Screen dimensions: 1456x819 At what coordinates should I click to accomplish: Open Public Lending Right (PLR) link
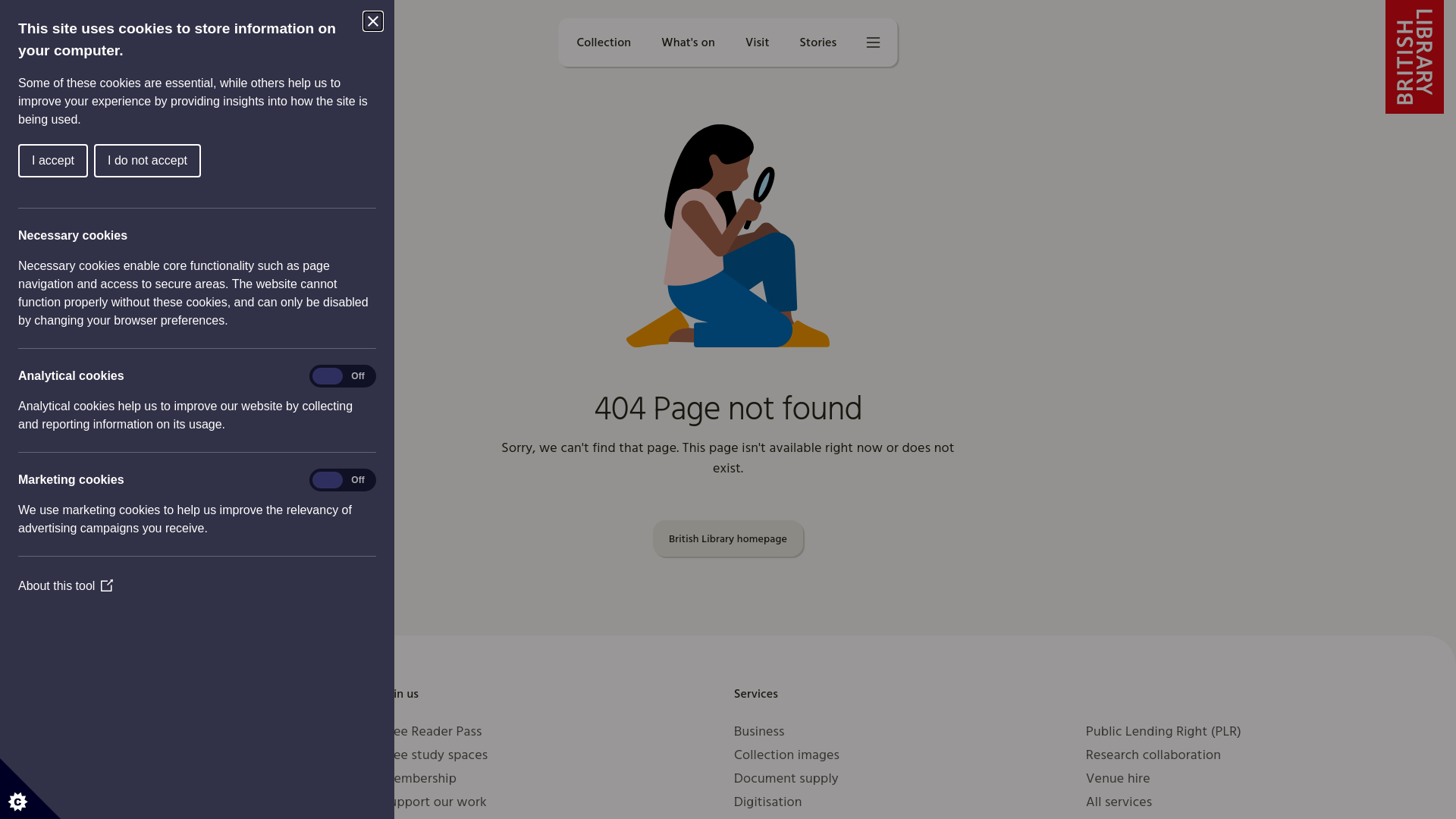[1163, 732]
